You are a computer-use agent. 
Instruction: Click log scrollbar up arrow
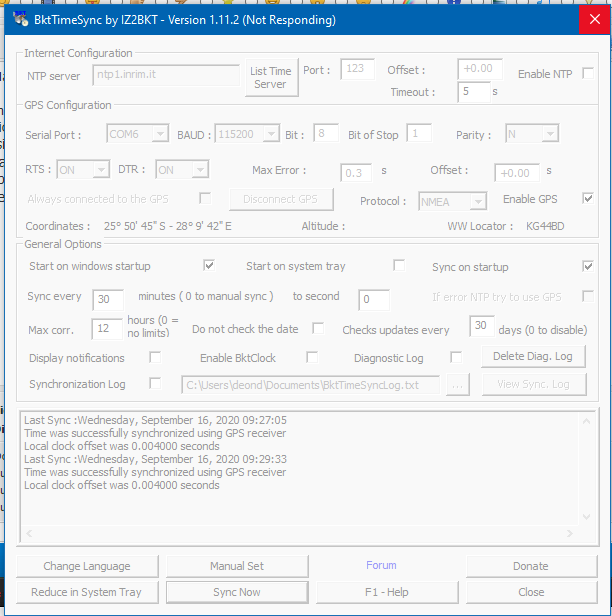point(586,421)
